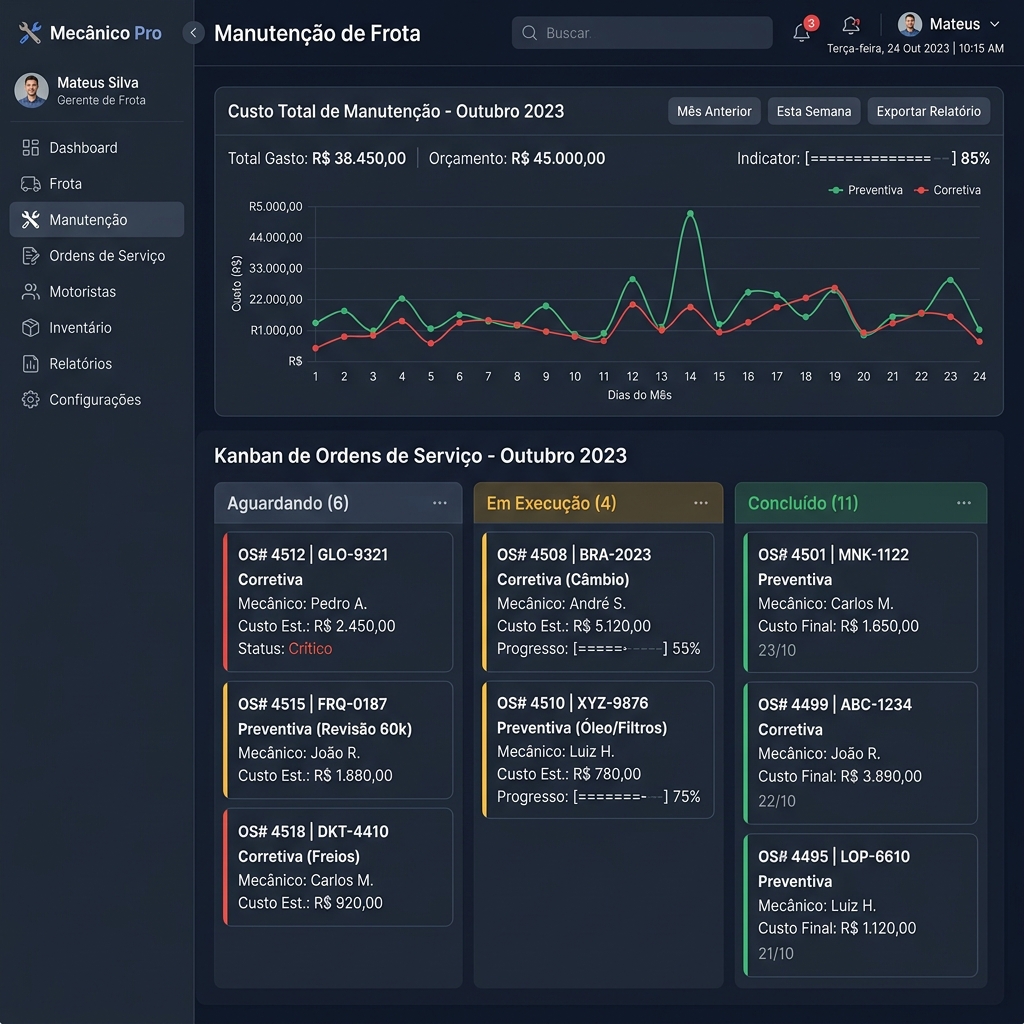
Task: Click the Mês Anterior button
Action: pyautogui.click(x=714, y=111)
